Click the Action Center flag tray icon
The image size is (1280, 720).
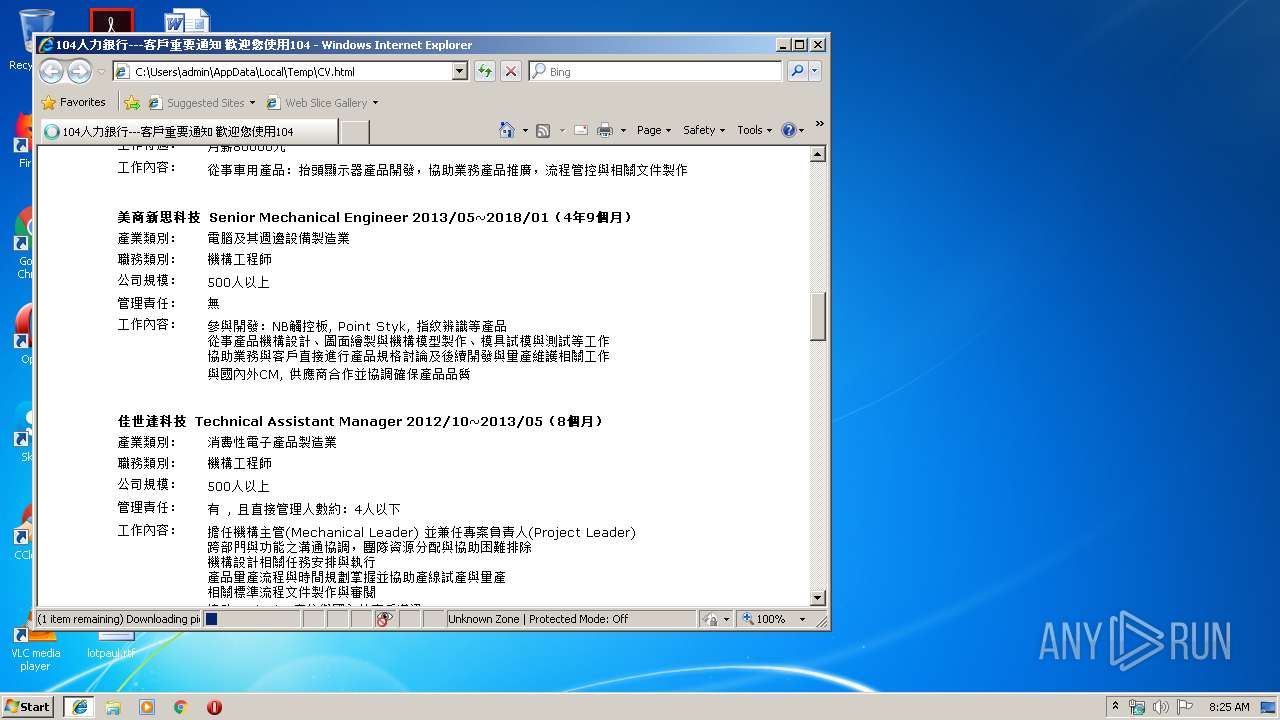[1185, 706]
